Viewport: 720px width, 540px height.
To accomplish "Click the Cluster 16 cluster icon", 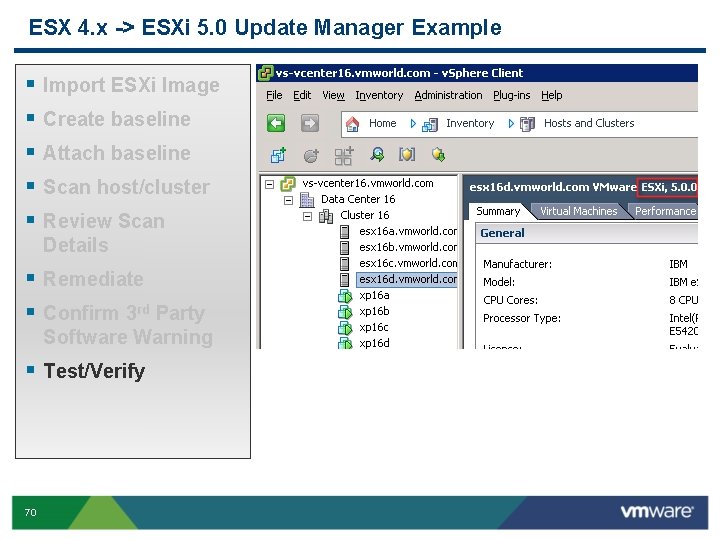I will (x=326, y=216).
